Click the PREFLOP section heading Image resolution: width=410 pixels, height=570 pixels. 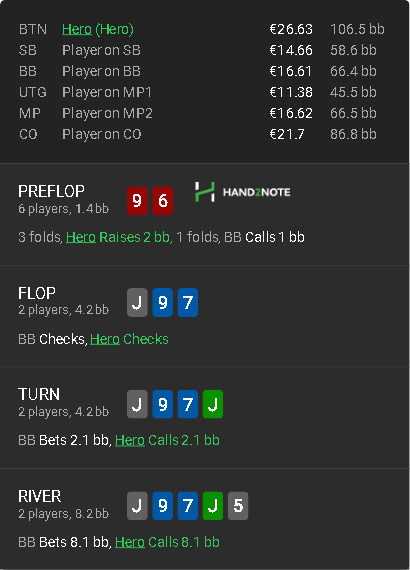51,191
